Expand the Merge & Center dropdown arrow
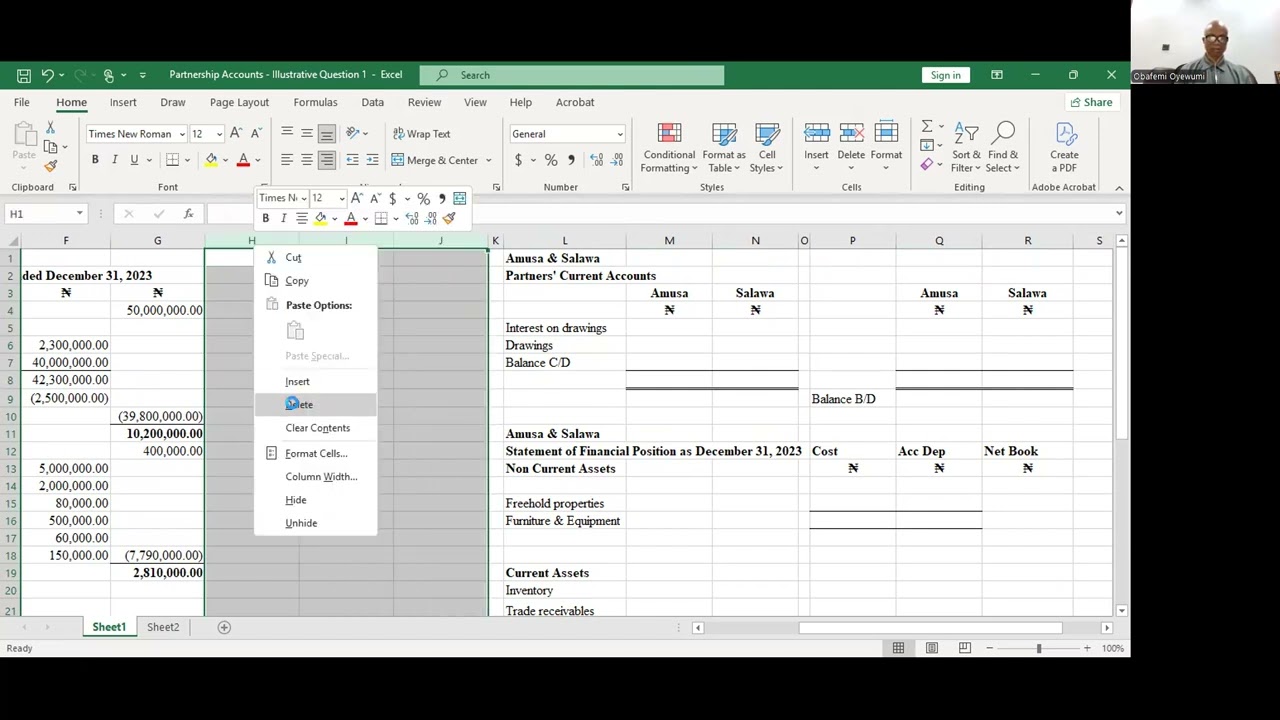 click(x=488, y=160)
